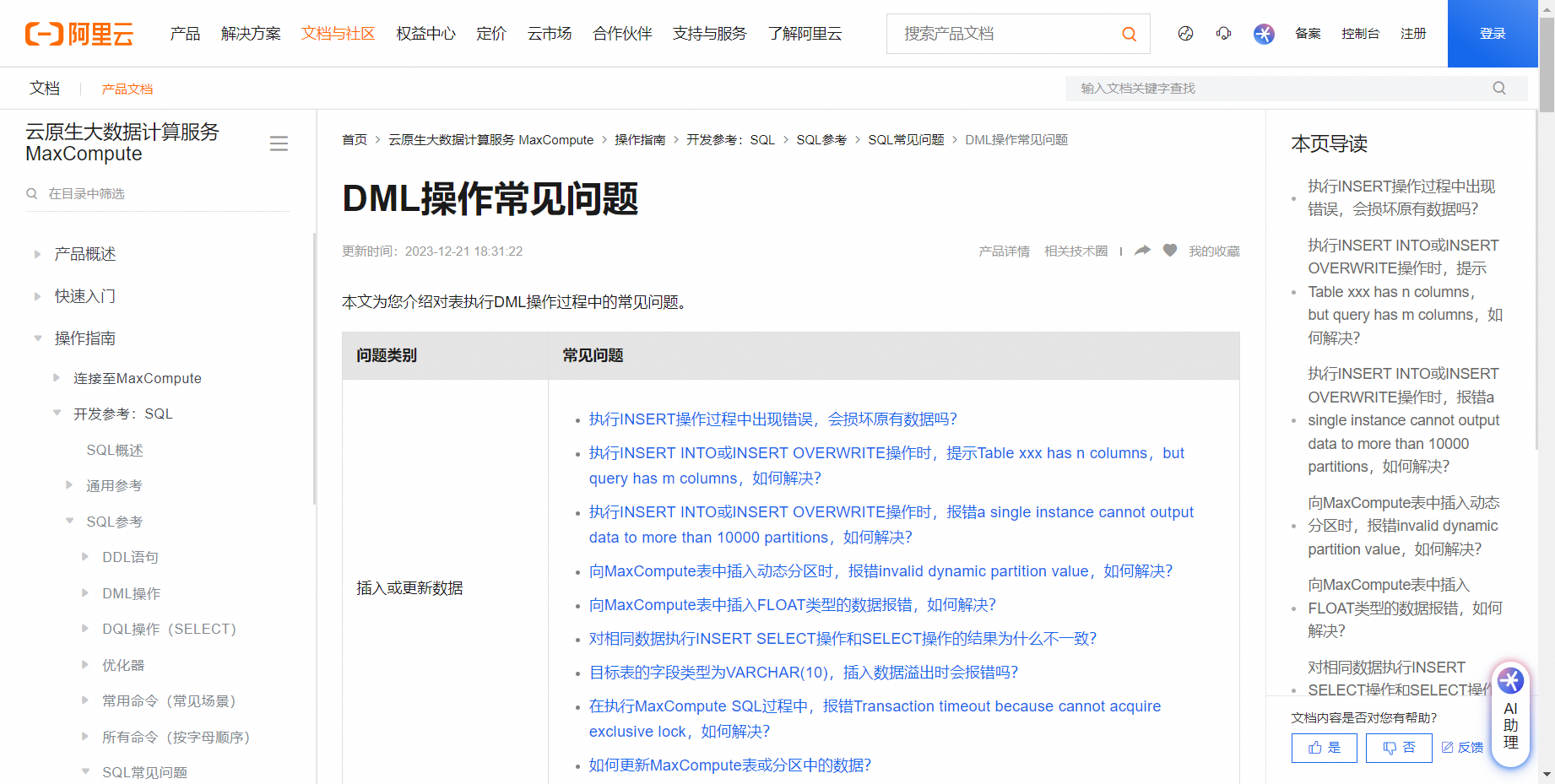The height and width of the screenshot is (784, 1555).
Task: Click the customer service headset icon
Action: (1223, 34)
